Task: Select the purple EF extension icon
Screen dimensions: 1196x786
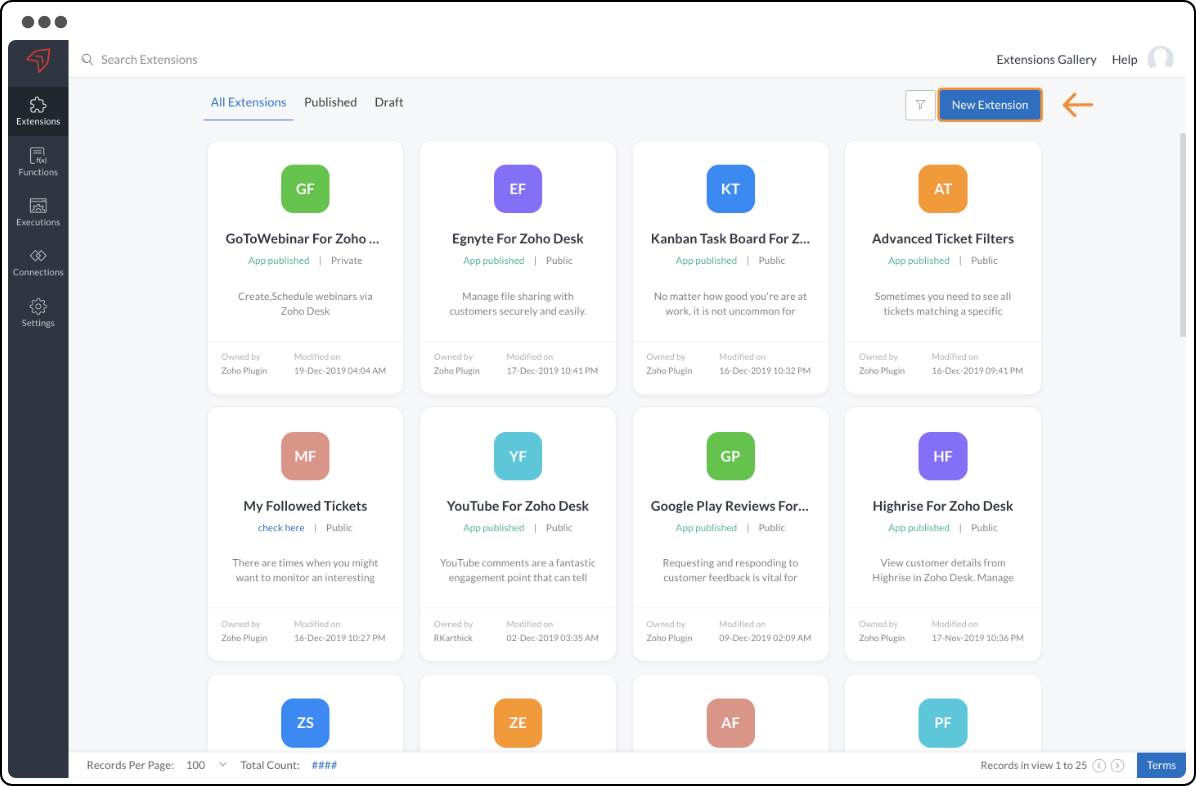Action: click(518, 188)
